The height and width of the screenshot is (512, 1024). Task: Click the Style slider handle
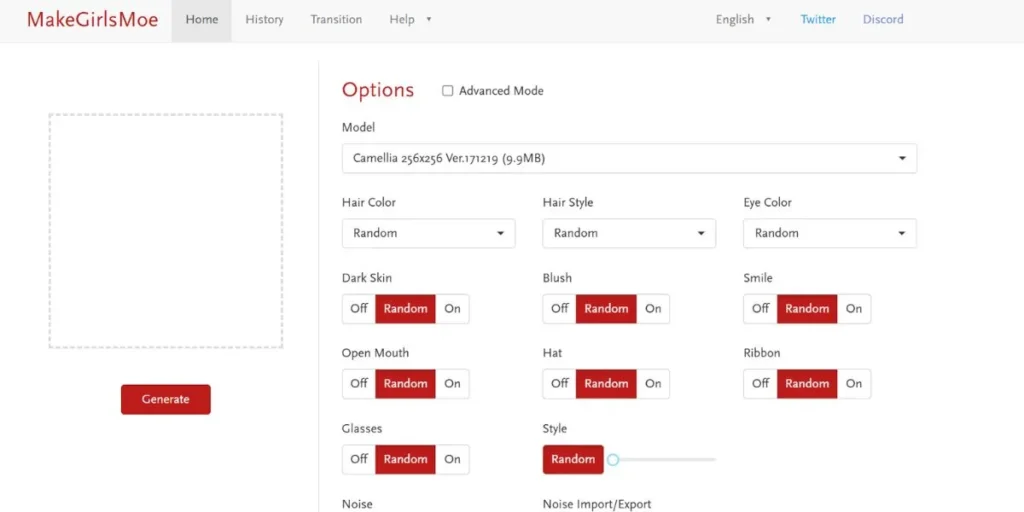tap(613, 460)
